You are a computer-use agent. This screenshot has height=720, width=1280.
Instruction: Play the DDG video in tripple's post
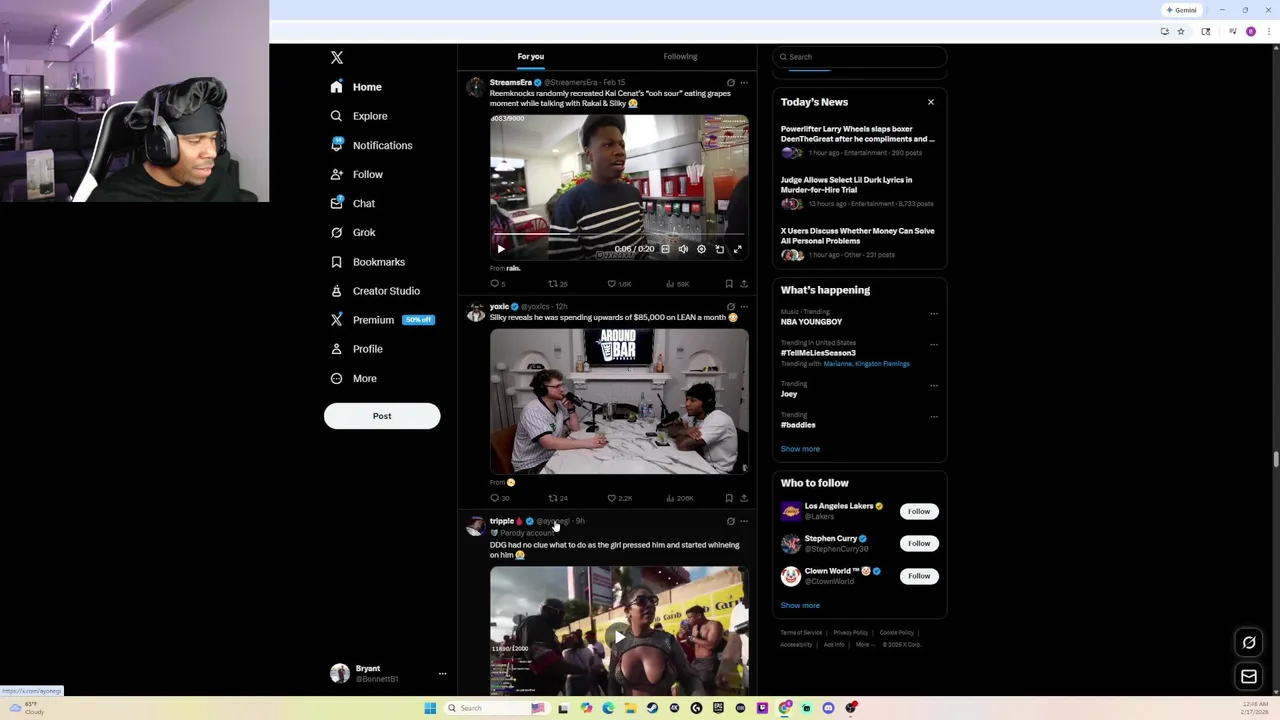[619, 636]
